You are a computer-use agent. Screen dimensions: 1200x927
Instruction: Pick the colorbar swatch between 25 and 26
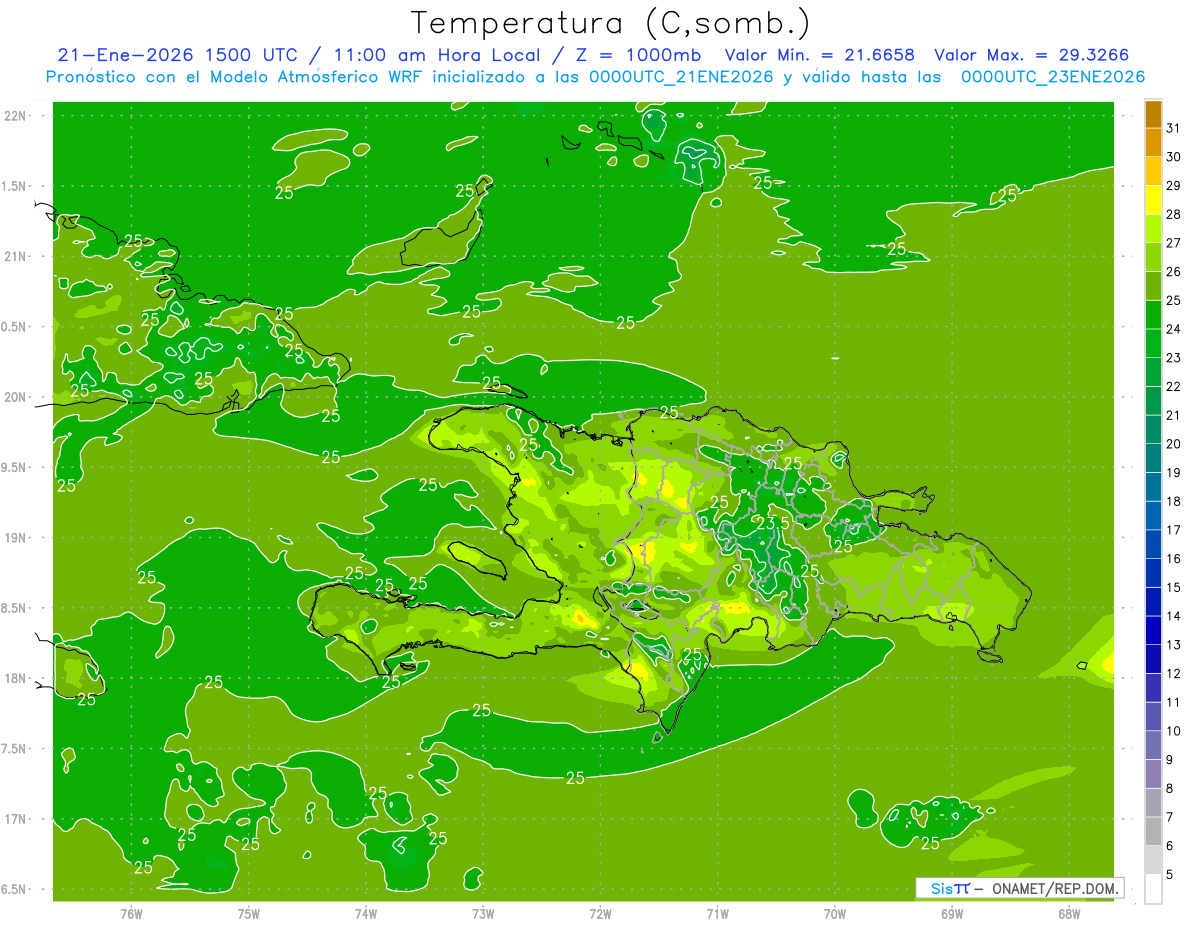(1153, 286)
